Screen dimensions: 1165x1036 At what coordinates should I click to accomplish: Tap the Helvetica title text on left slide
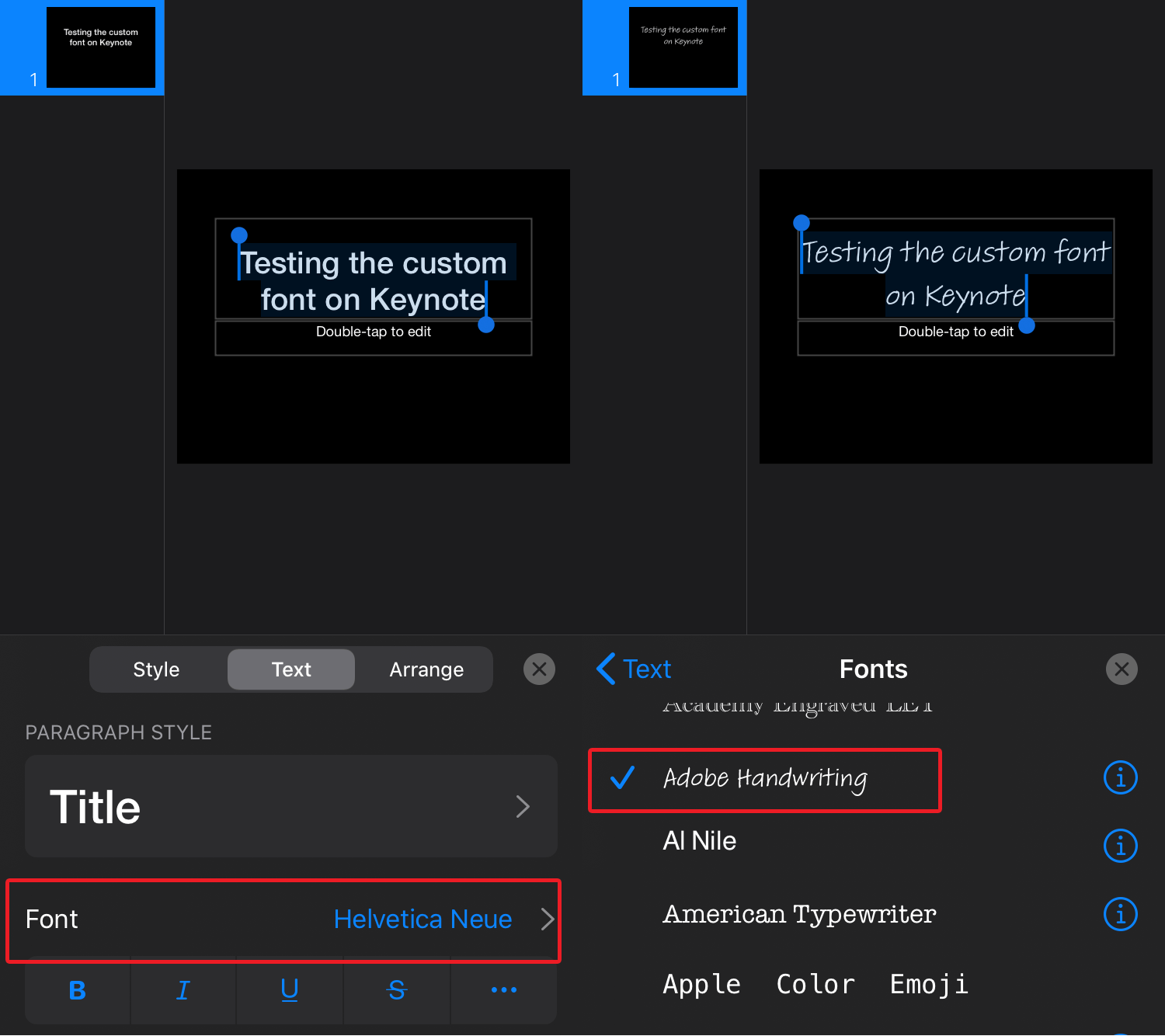click(374, 281)
